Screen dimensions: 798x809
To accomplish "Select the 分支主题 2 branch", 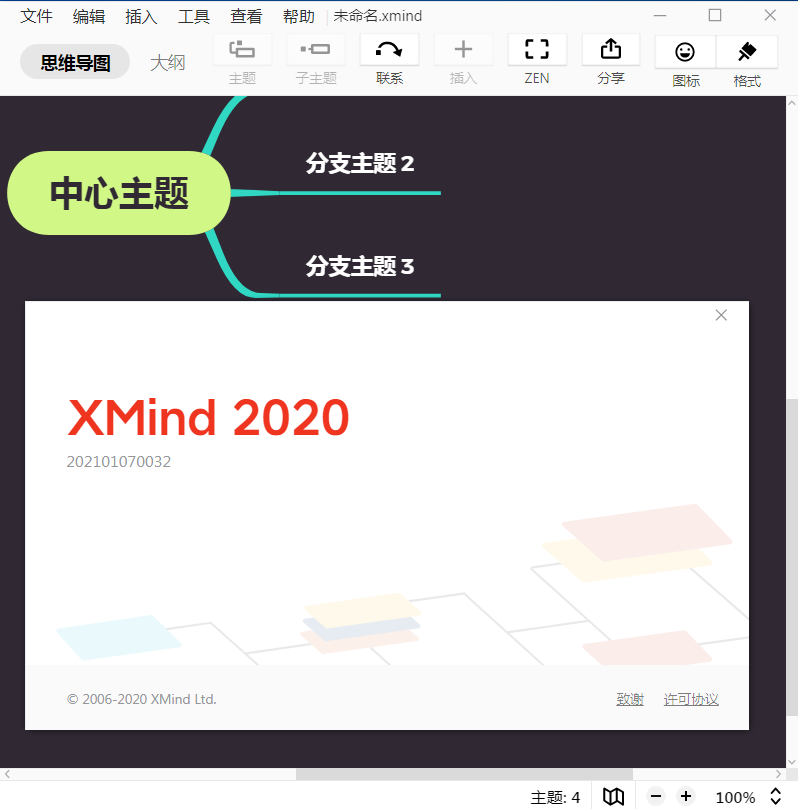I will pos(360,163).
